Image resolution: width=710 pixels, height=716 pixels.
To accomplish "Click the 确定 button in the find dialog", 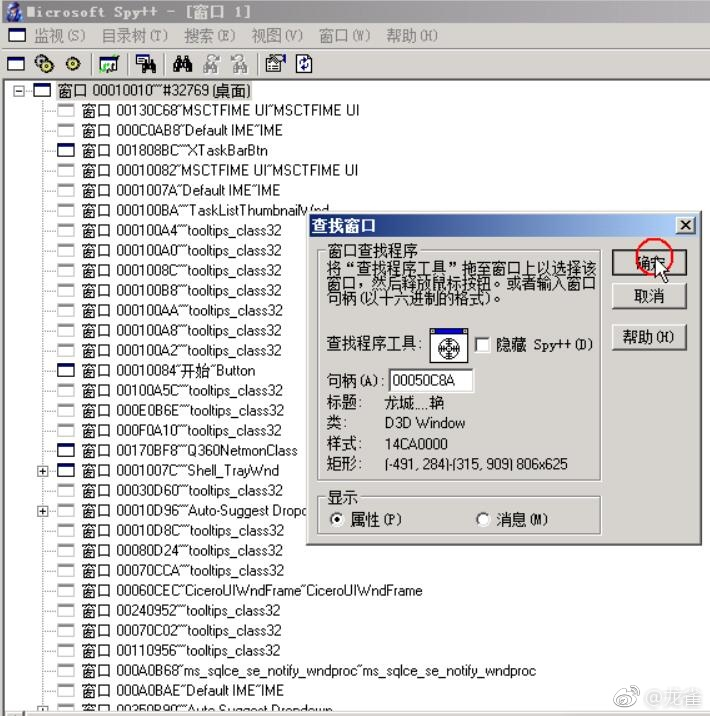I will point(649,263).
